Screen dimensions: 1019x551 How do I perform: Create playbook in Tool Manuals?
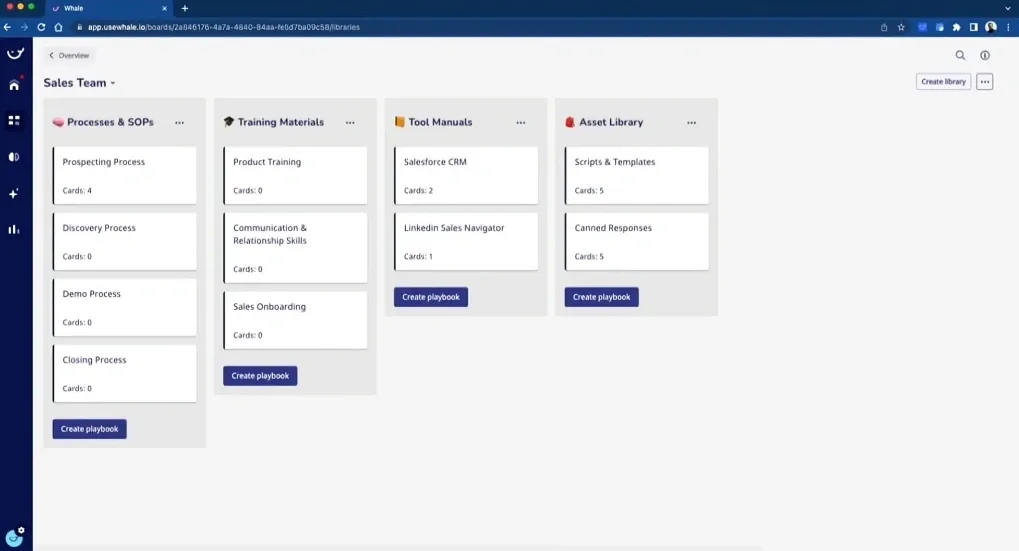(x=431, y=297)
